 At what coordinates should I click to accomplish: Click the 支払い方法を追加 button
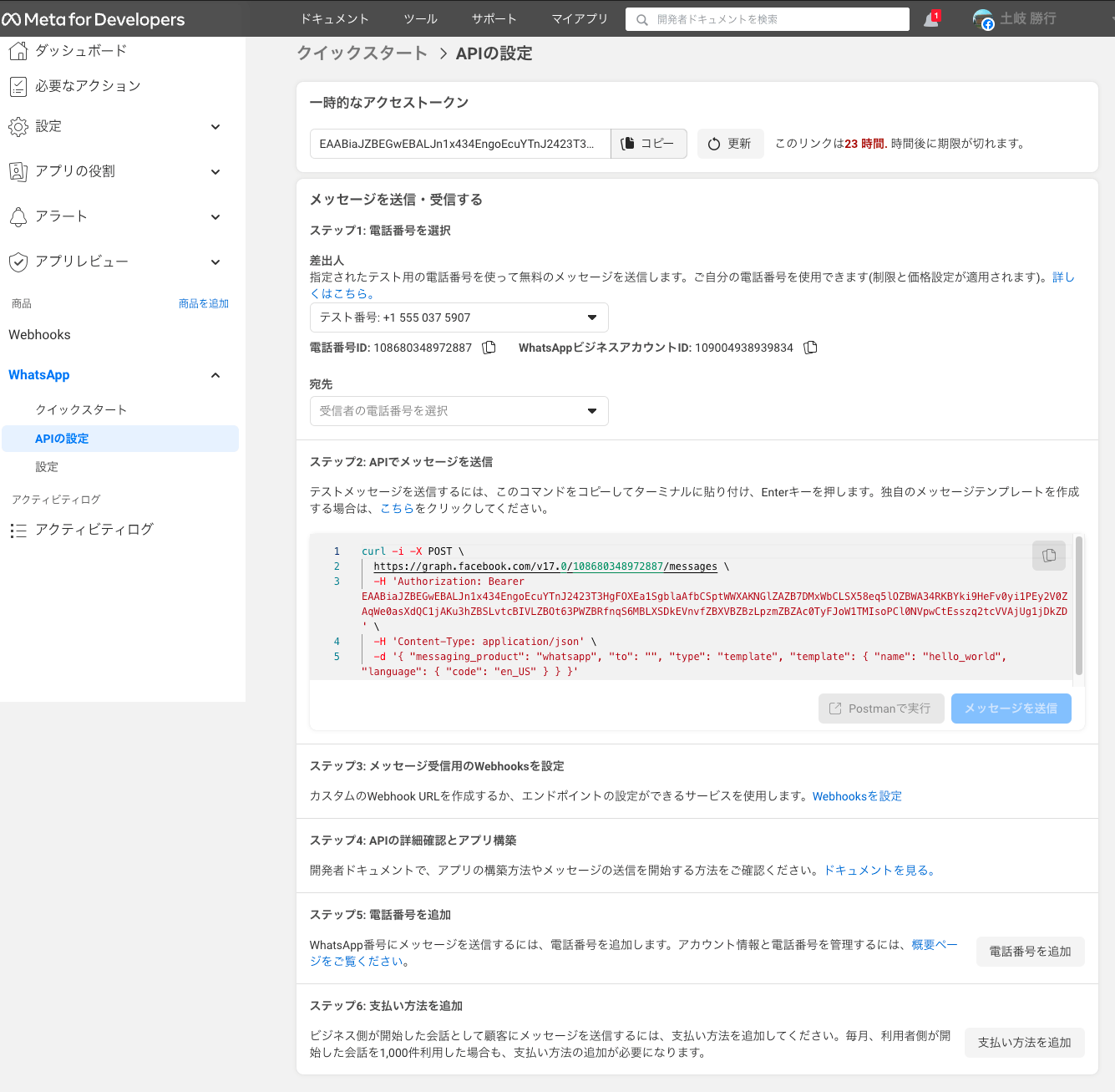(1024, 1043)
